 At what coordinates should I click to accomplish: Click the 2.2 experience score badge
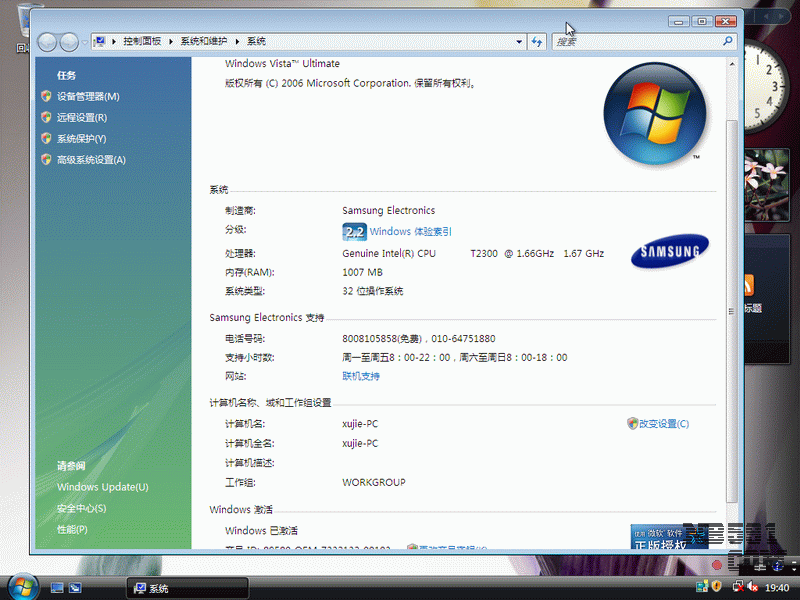[x=354, y=232]
